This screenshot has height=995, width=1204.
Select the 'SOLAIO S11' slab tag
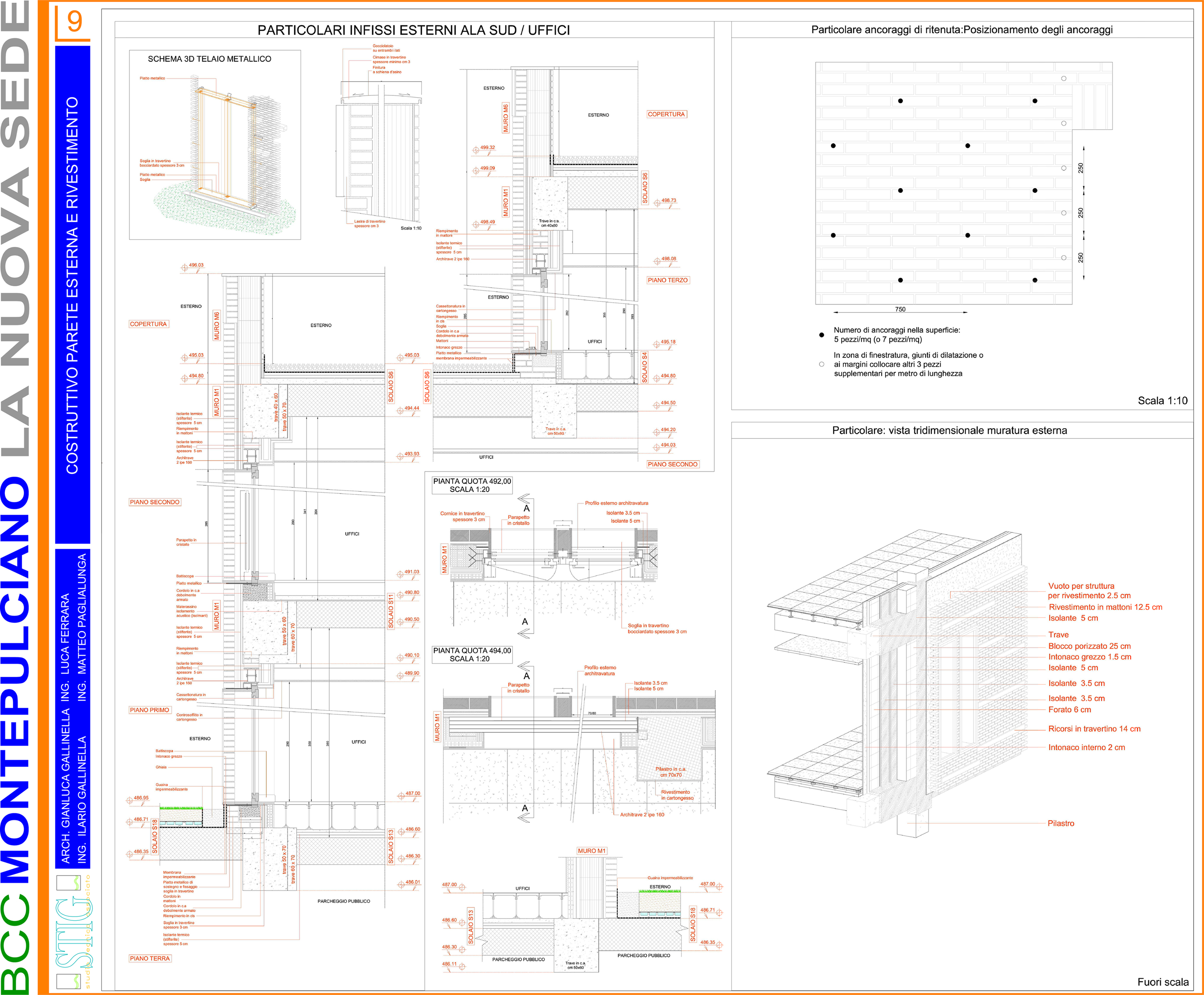click(391, 611)
